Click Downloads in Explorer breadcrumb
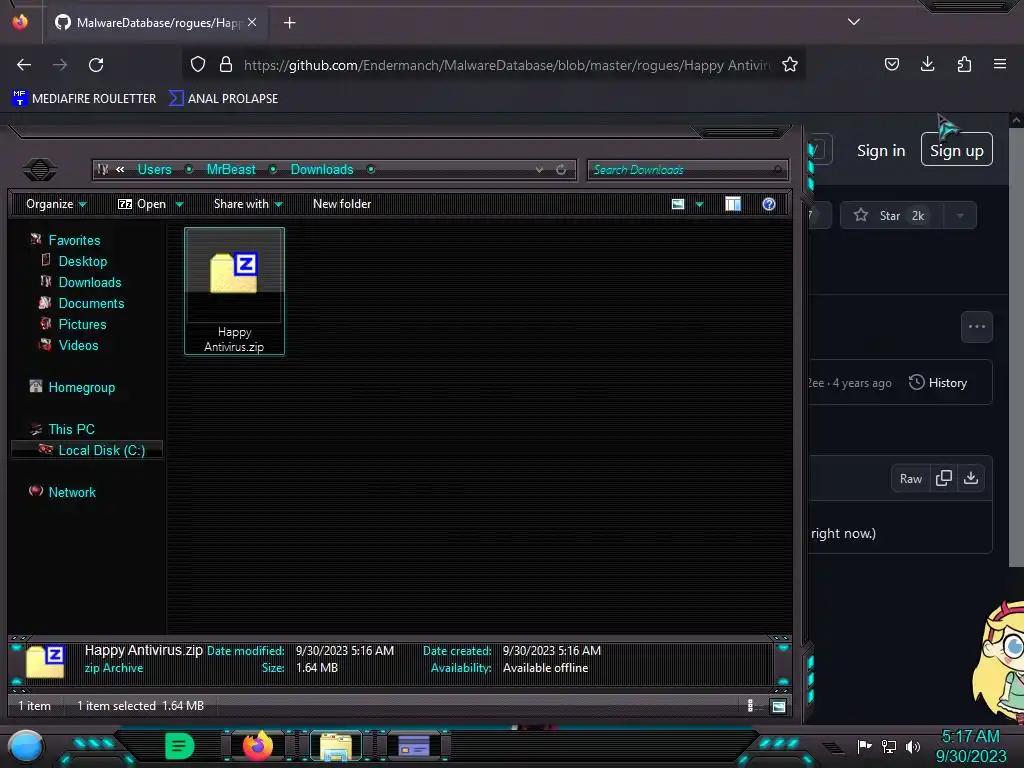This screenshot has height=768, width=1024. click(x=322, y=169)
